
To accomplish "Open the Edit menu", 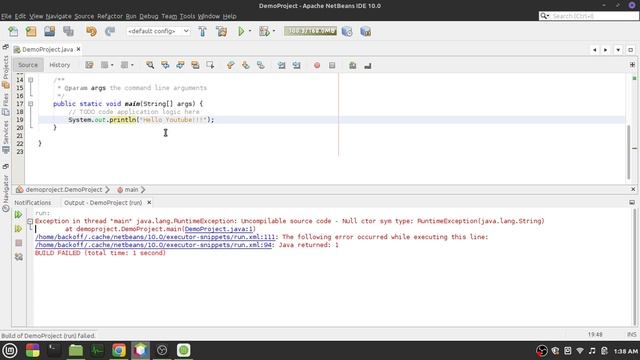I will (x=20, y=16).
